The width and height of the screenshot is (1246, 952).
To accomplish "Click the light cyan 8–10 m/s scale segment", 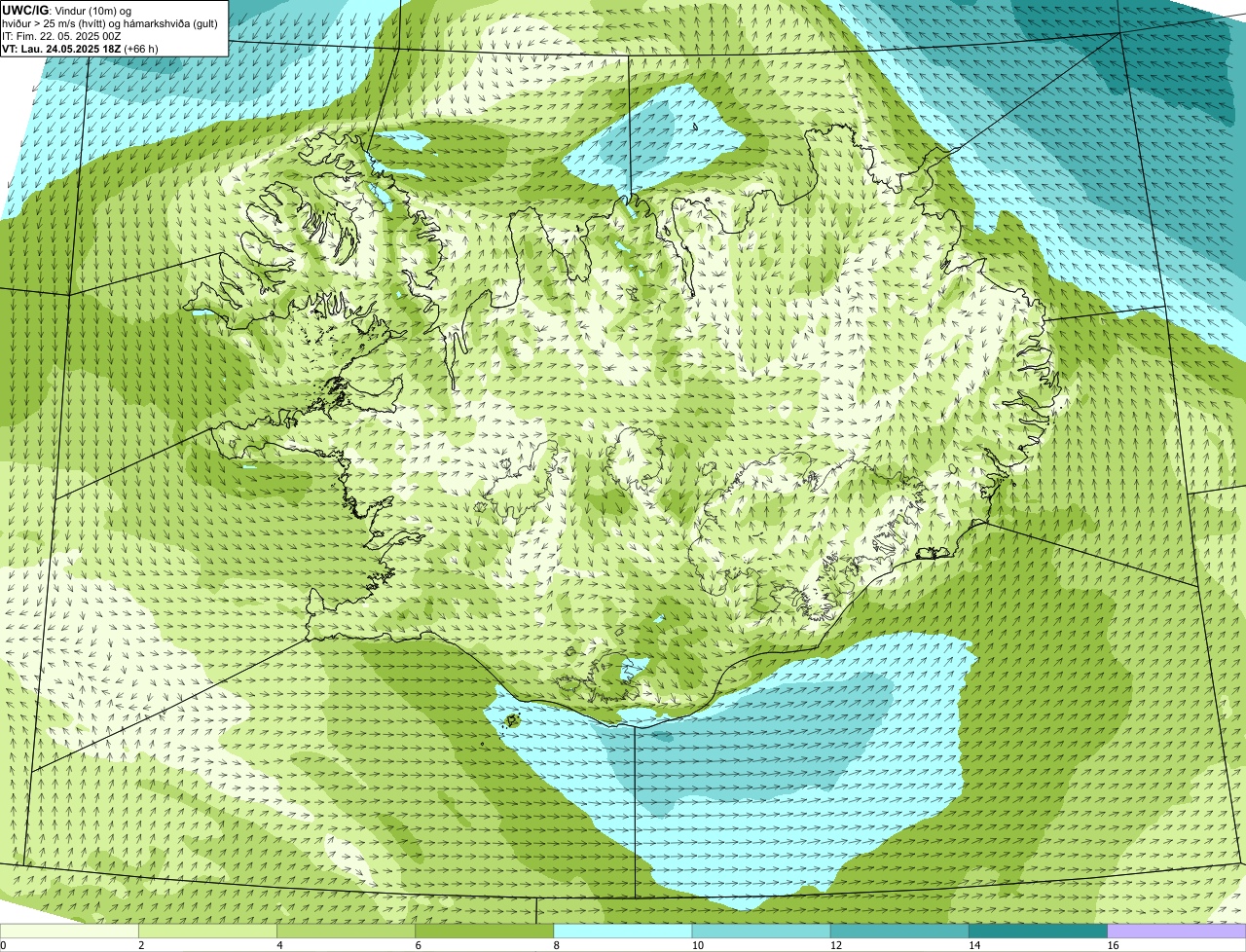I will pos(623,931).
